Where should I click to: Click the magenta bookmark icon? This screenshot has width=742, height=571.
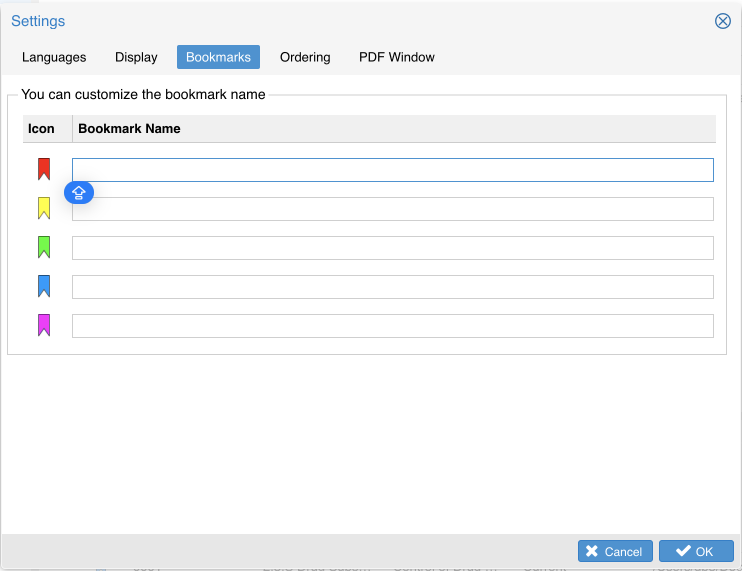point(44,325)
